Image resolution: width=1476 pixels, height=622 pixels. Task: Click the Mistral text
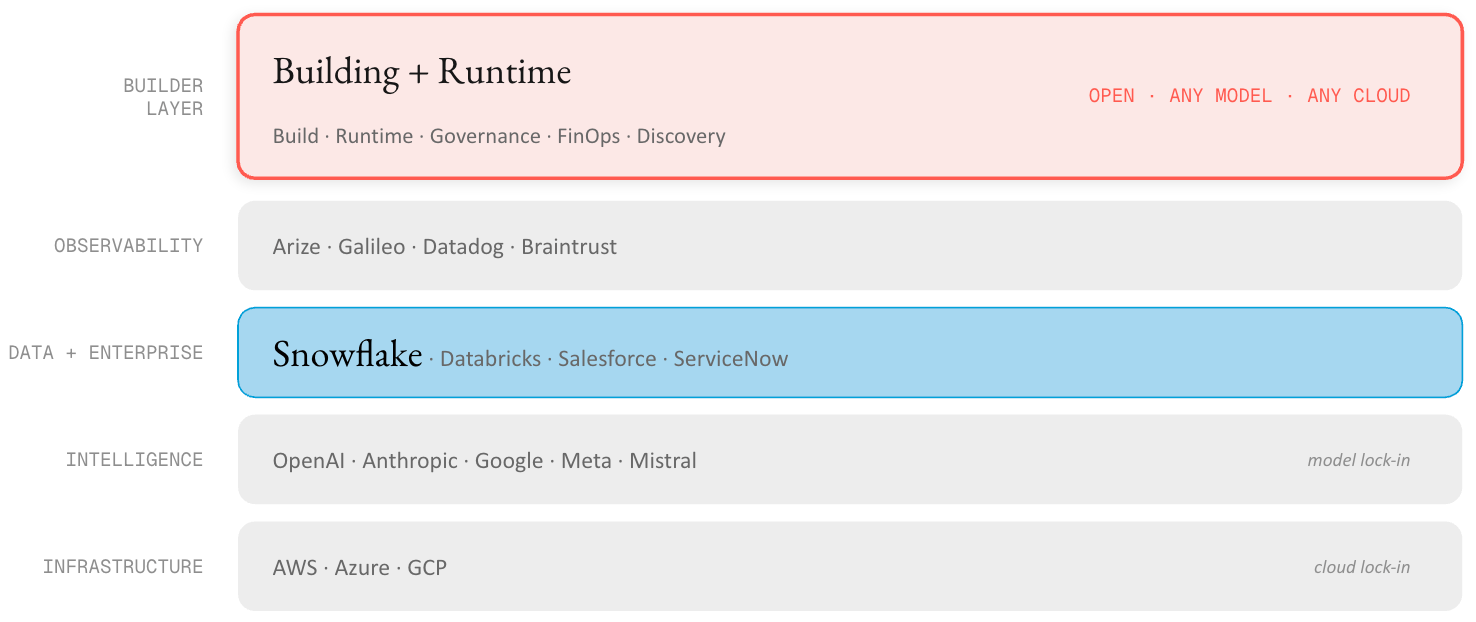663,461
